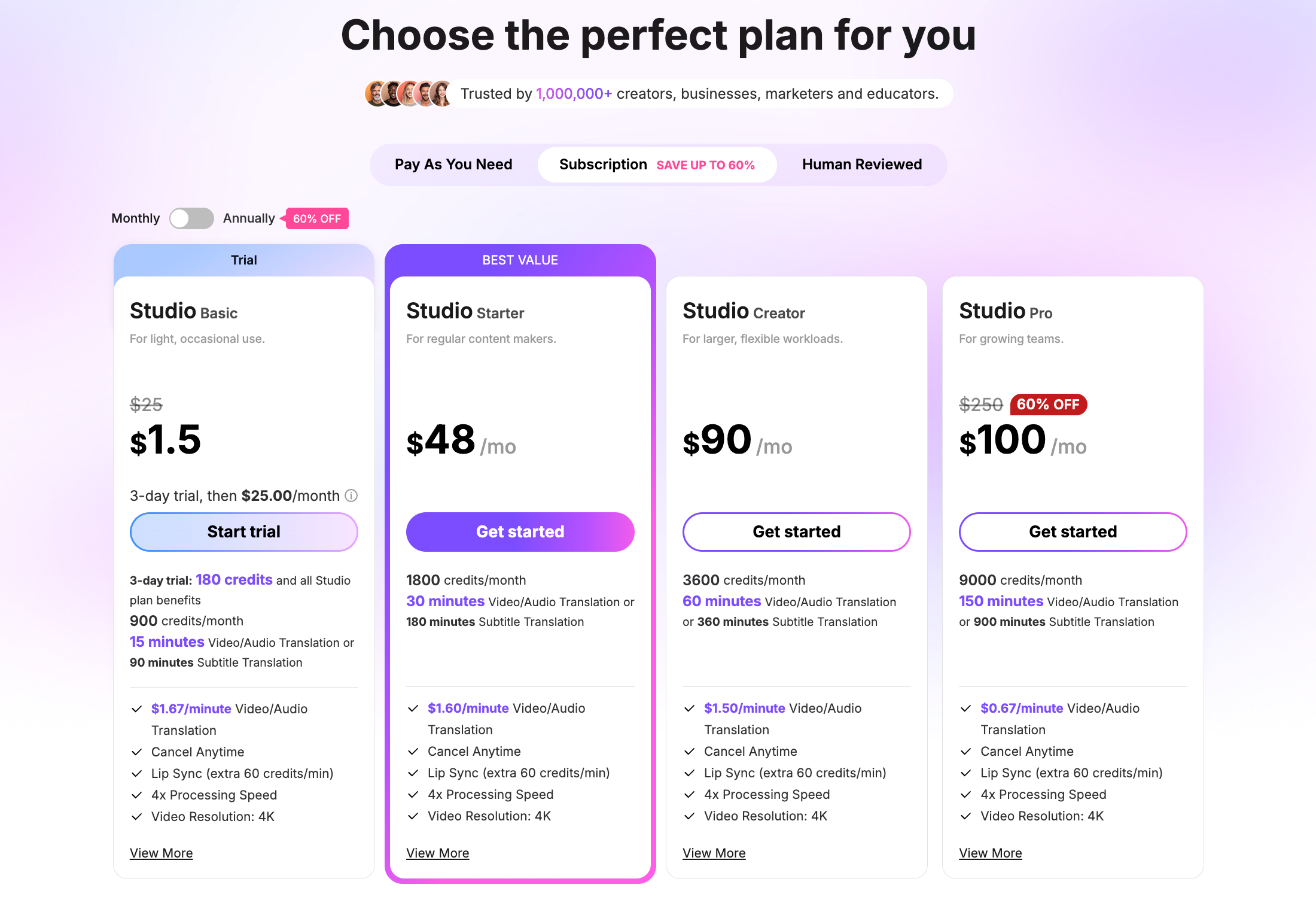
Task: Select the Subscription tab
Action: click(604, 164)
